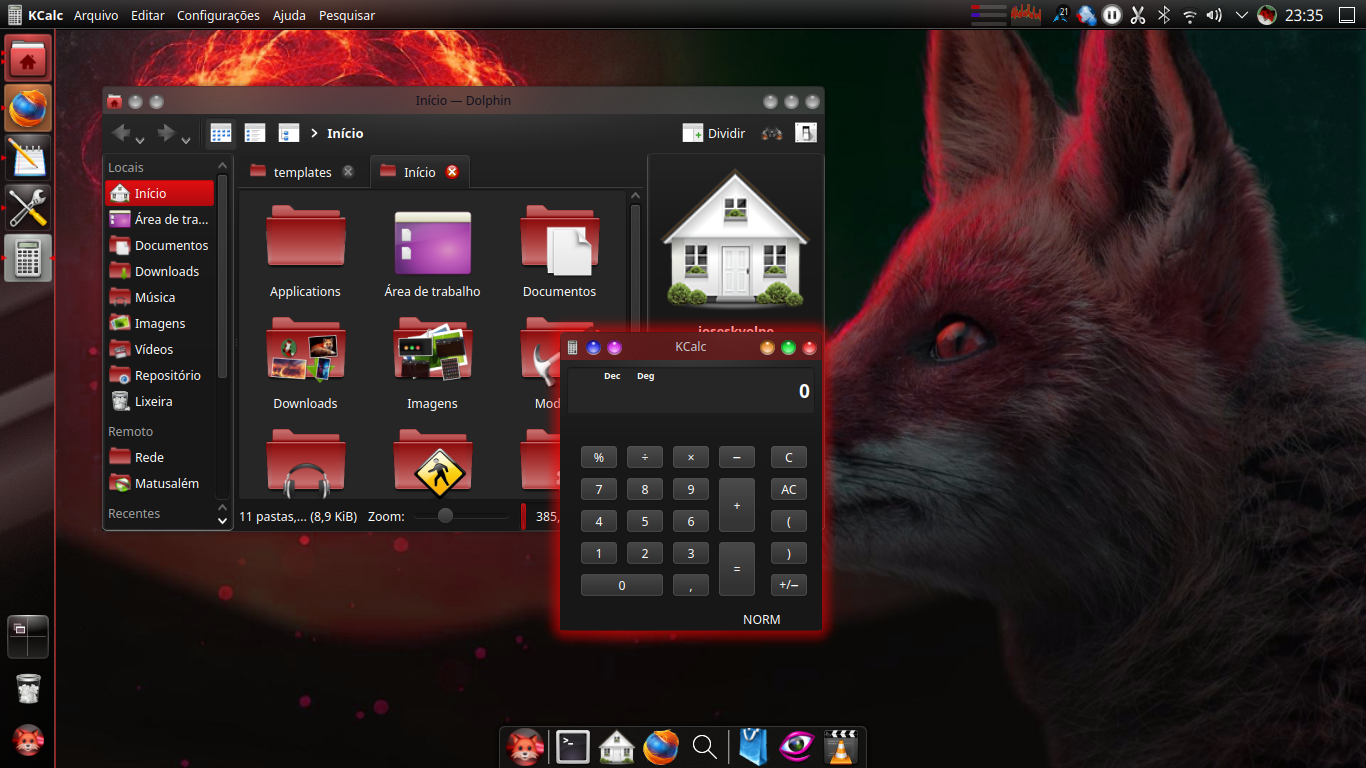Switch Dolphin to the details view mode

tap(289, 133)
